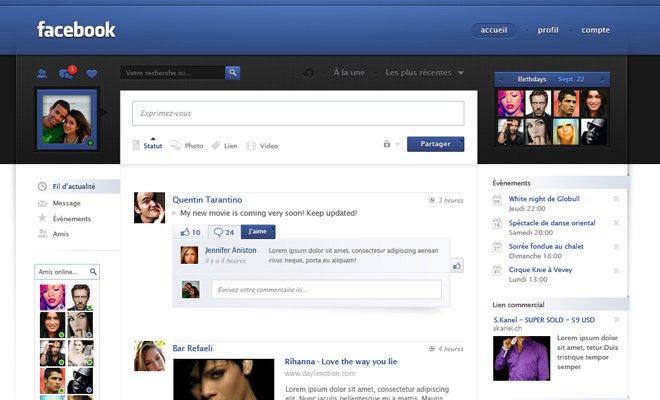This screenshot has height=400, width=660.
Task: Click the purple shirt ad image
Action: pos(522,358)
